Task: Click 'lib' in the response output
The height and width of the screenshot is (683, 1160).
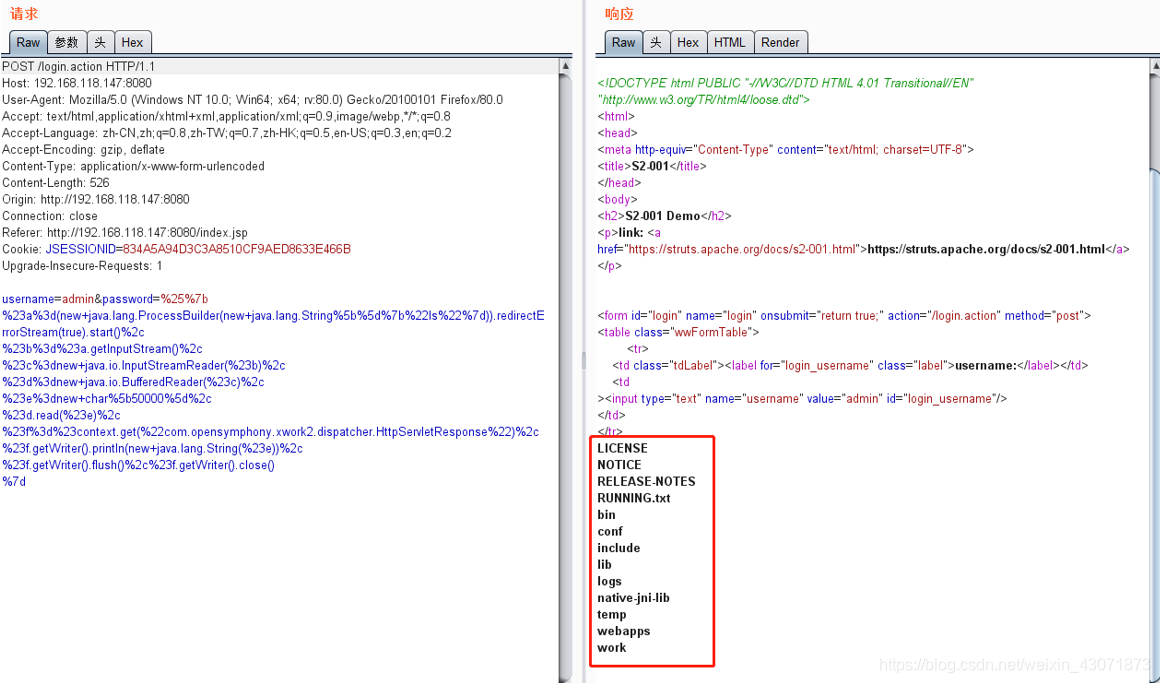Action: click(x=604, y=565)
